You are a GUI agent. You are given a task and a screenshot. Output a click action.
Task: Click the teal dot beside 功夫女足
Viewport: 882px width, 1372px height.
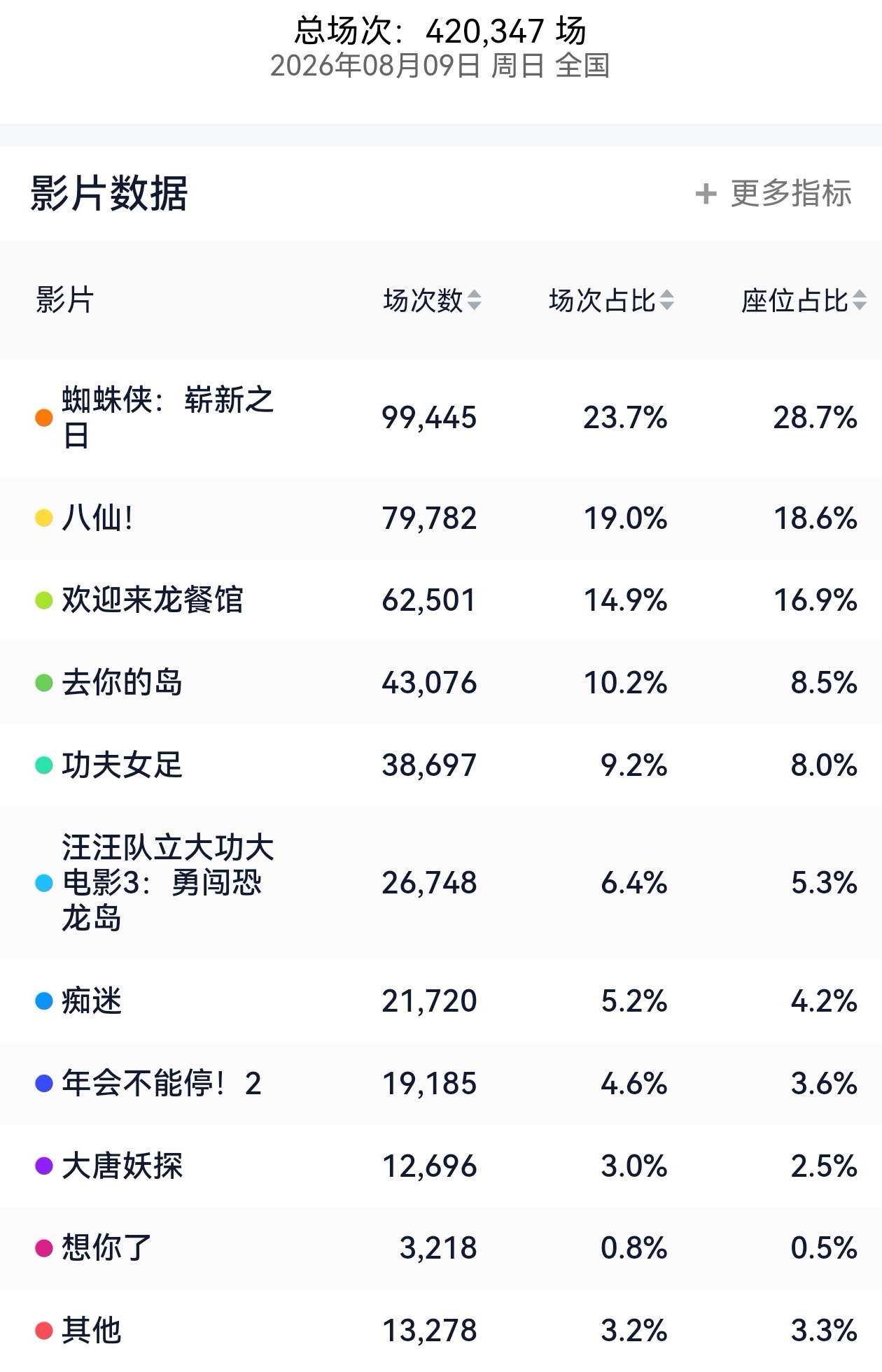tap(44, 765)
